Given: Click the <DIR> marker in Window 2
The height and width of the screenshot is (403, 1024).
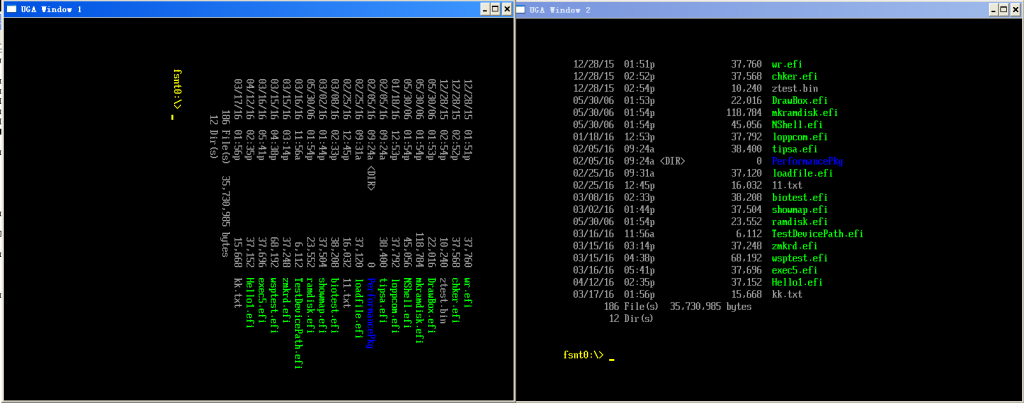Looking at the screenshot, I should click(673, 161).
